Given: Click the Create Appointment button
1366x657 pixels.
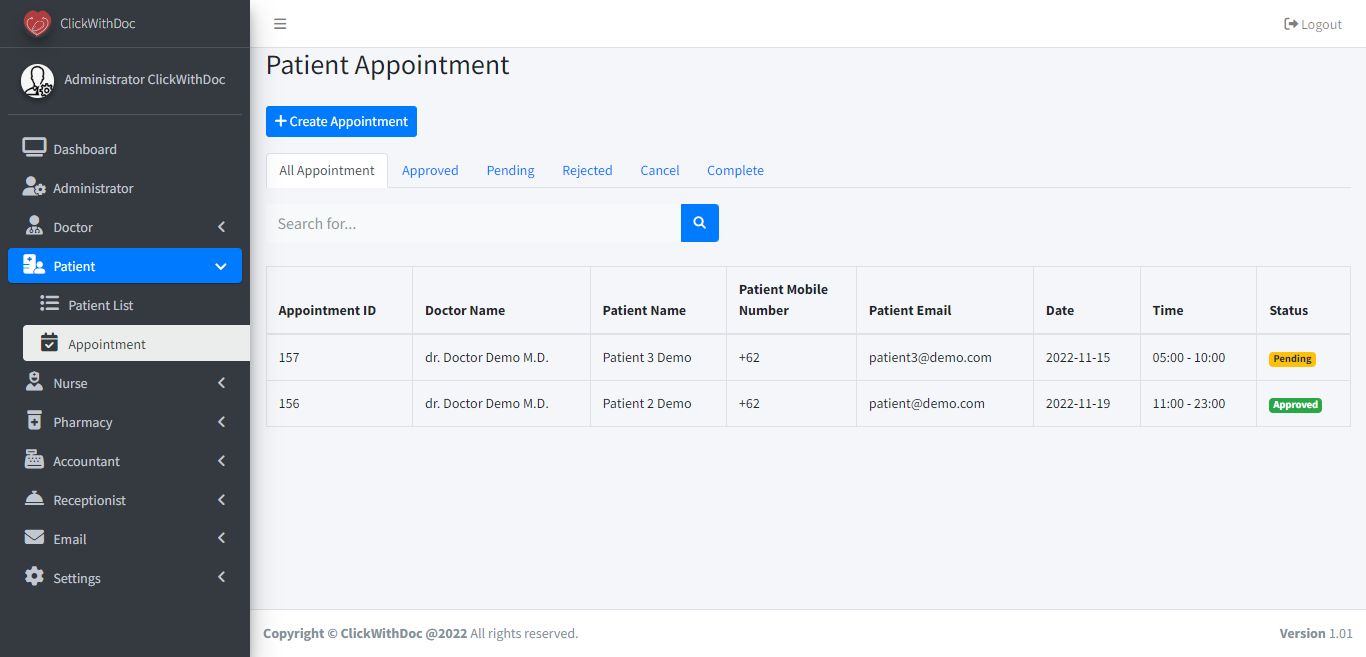Looking at the screenshot, I should [341, 122].
